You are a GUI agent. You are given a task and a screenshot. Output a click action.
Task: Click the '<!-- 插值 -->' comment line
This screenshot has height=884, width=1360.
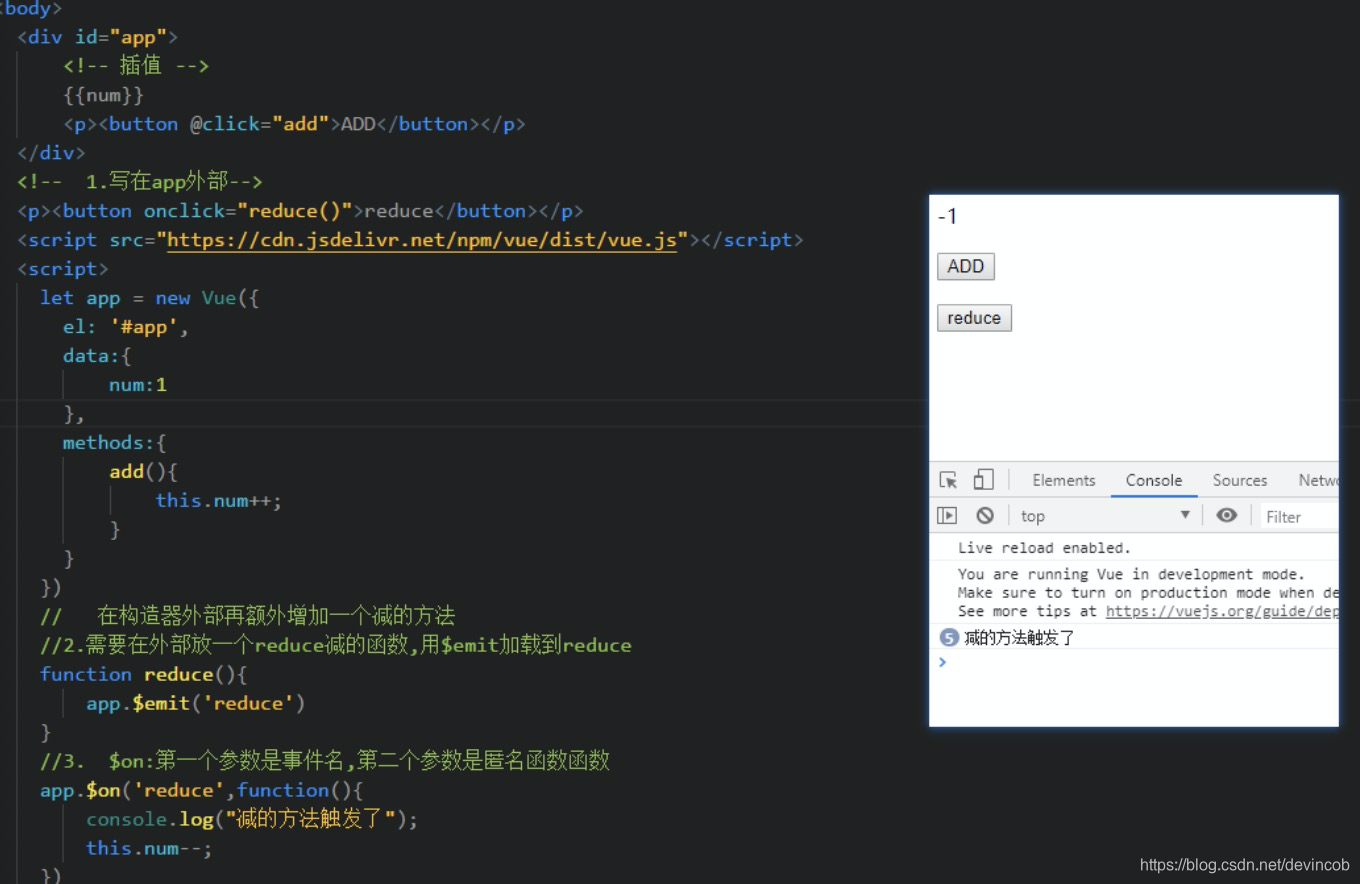click(136, 66)
